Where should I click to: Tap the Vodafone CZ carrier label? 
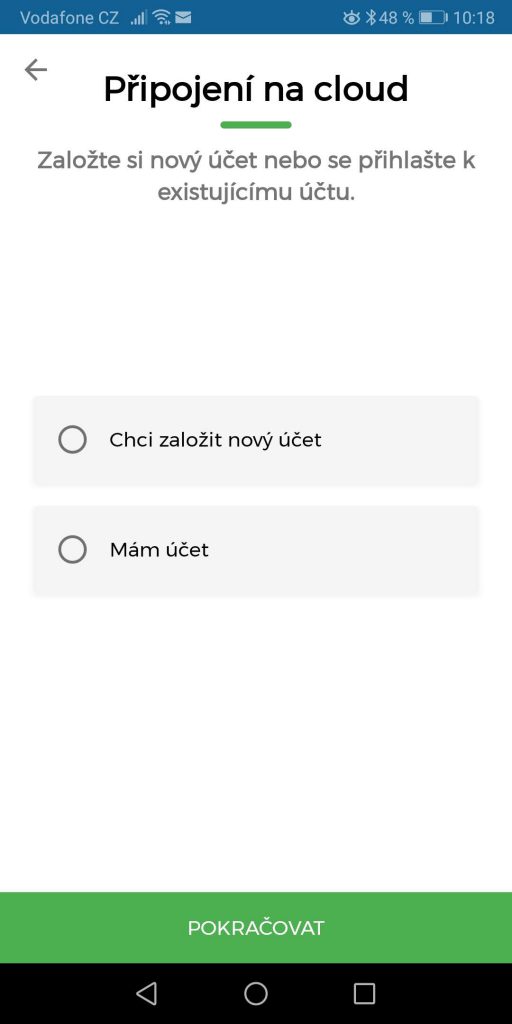(x=70, y=18)
